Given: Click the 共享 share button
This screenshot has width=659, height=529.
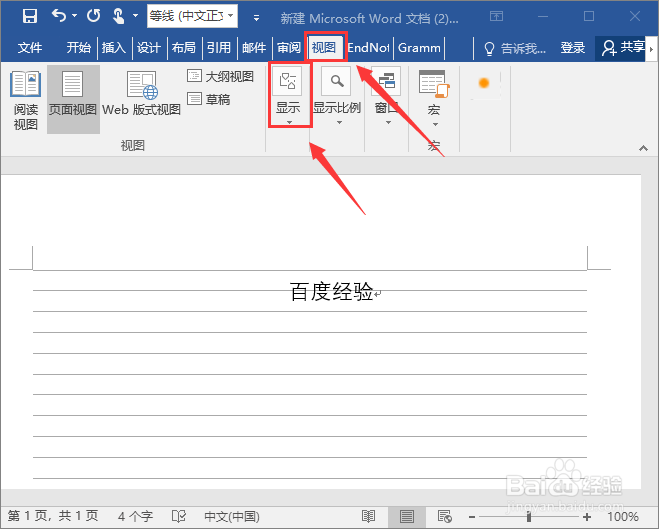Looking at the screenshot, I should (x=622, y=47).
